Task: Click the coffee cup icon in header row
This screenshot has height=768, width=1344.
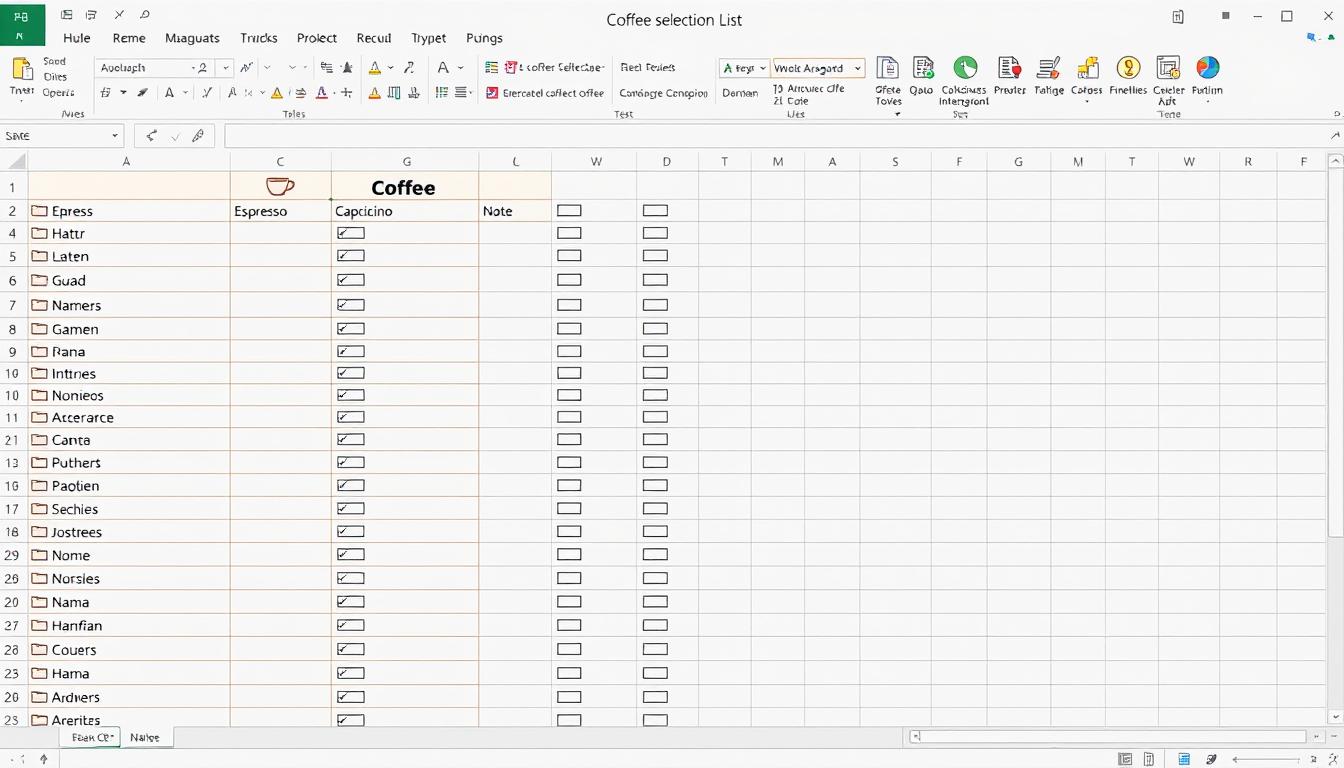Action: click(280, 186)
